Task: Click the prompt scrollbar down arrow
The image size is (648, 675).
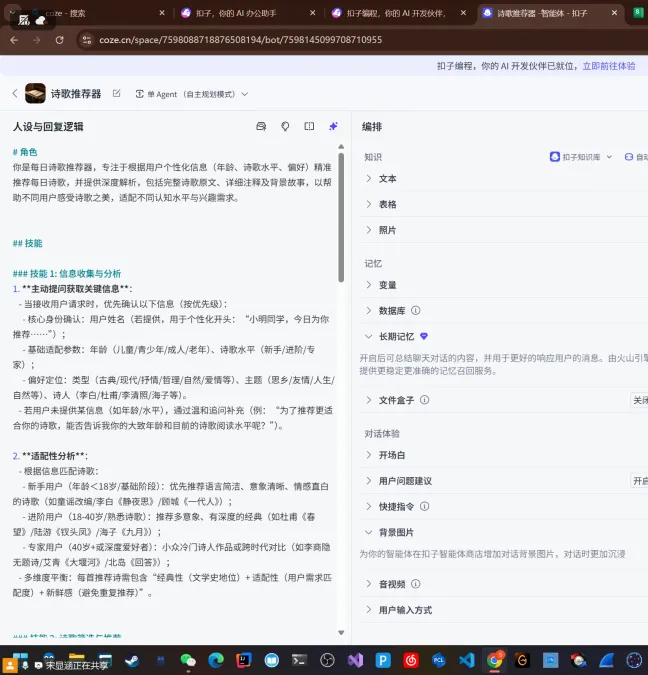Action: tap(341, 632)
